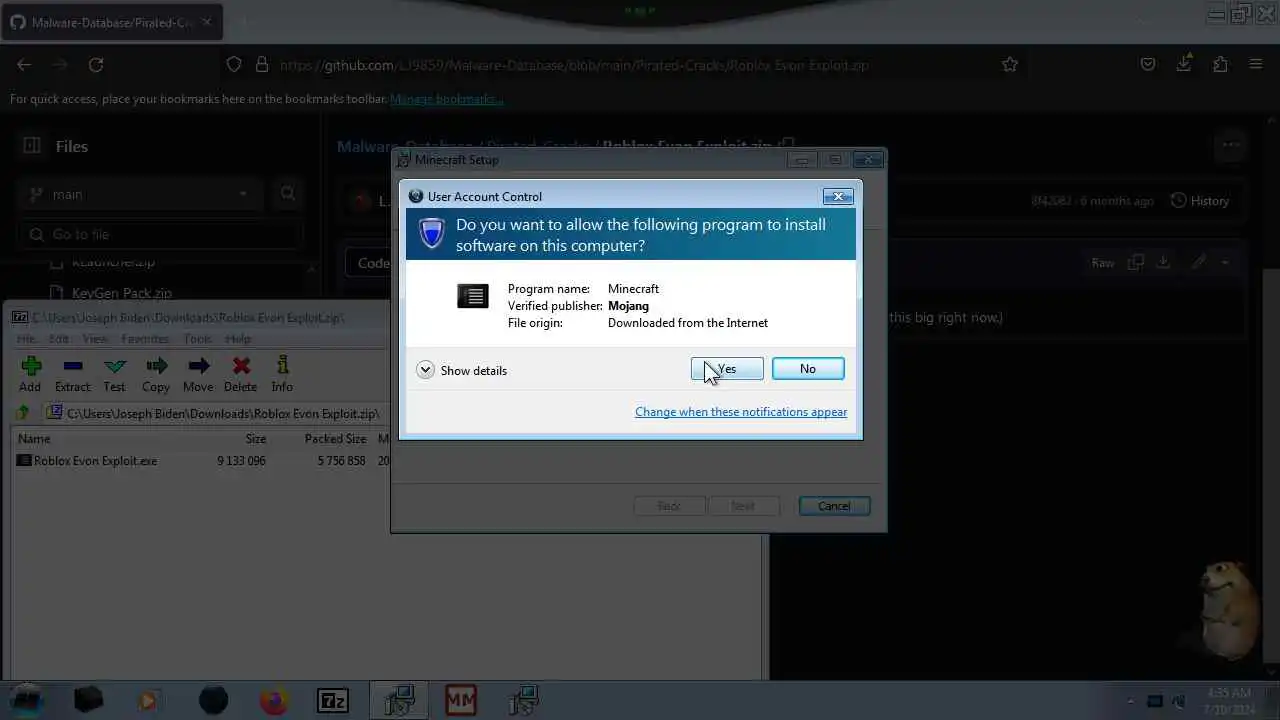Viewport: 1280px width, 720px height.
Task: Open the View menu in 7-Zip
Action: (x=95, y=339)
